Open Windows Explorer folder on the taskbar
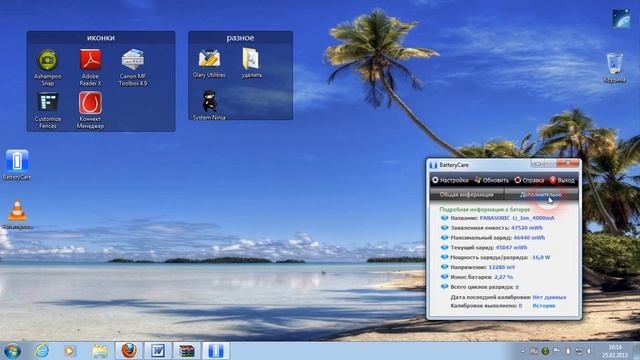This screenshot has height=360, width=640. pos(100,351)
